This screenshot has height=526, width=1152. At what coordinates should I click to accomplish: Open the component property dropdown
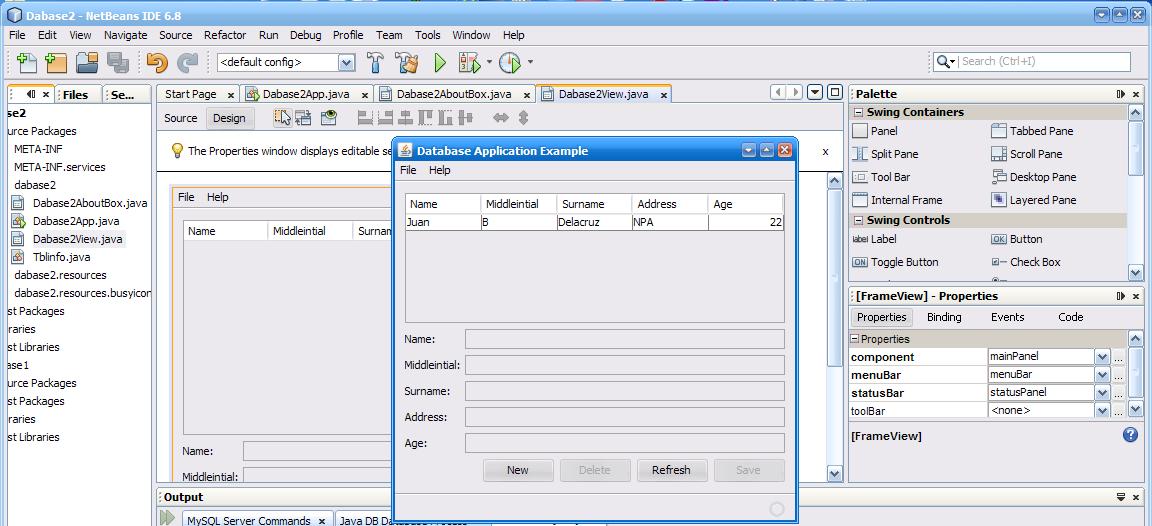click(1101, 357)
